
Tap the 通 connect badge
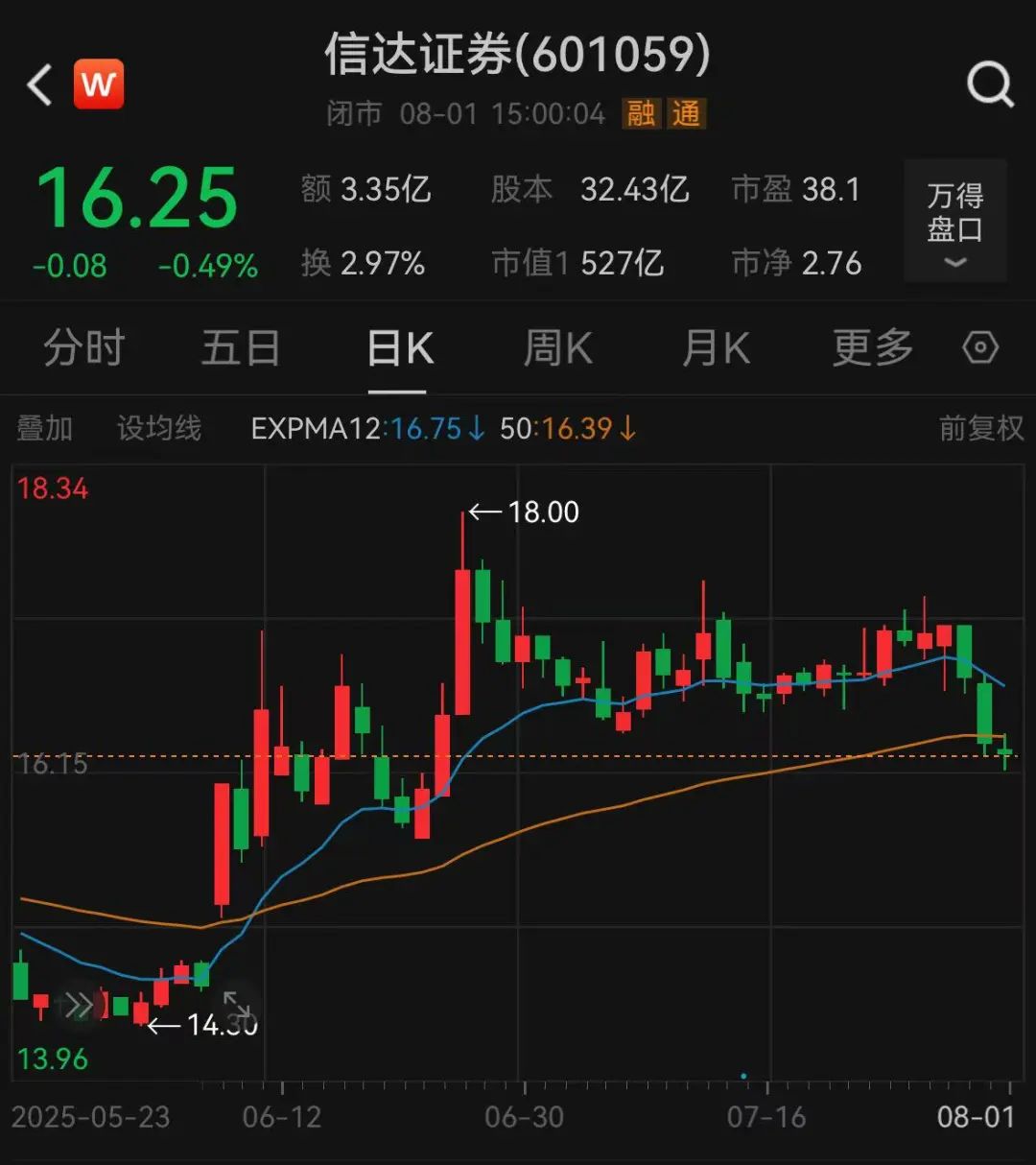click(686, 114)
